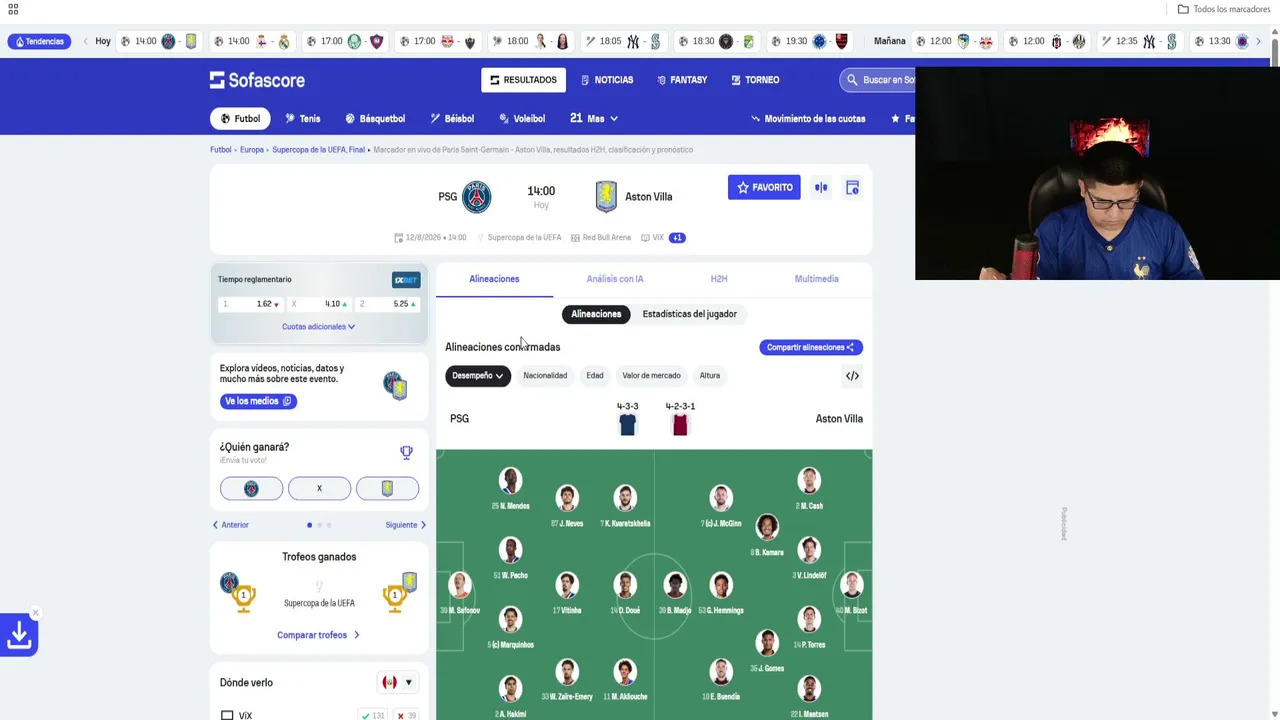The height and width of the screenshot is (720, 1280).
Task: Open B. Kamara player avatar
Action: pos(767,527)
